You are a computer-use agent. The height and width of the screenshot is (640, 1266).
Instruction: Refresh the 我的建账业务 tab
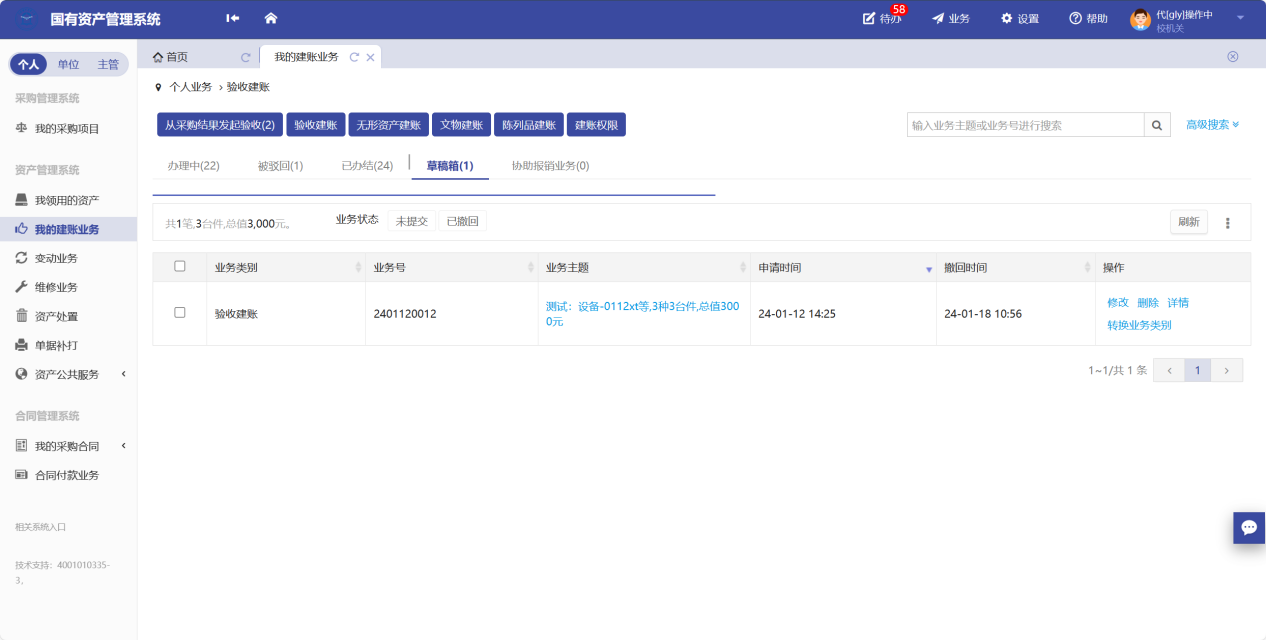tap(354, 57)
